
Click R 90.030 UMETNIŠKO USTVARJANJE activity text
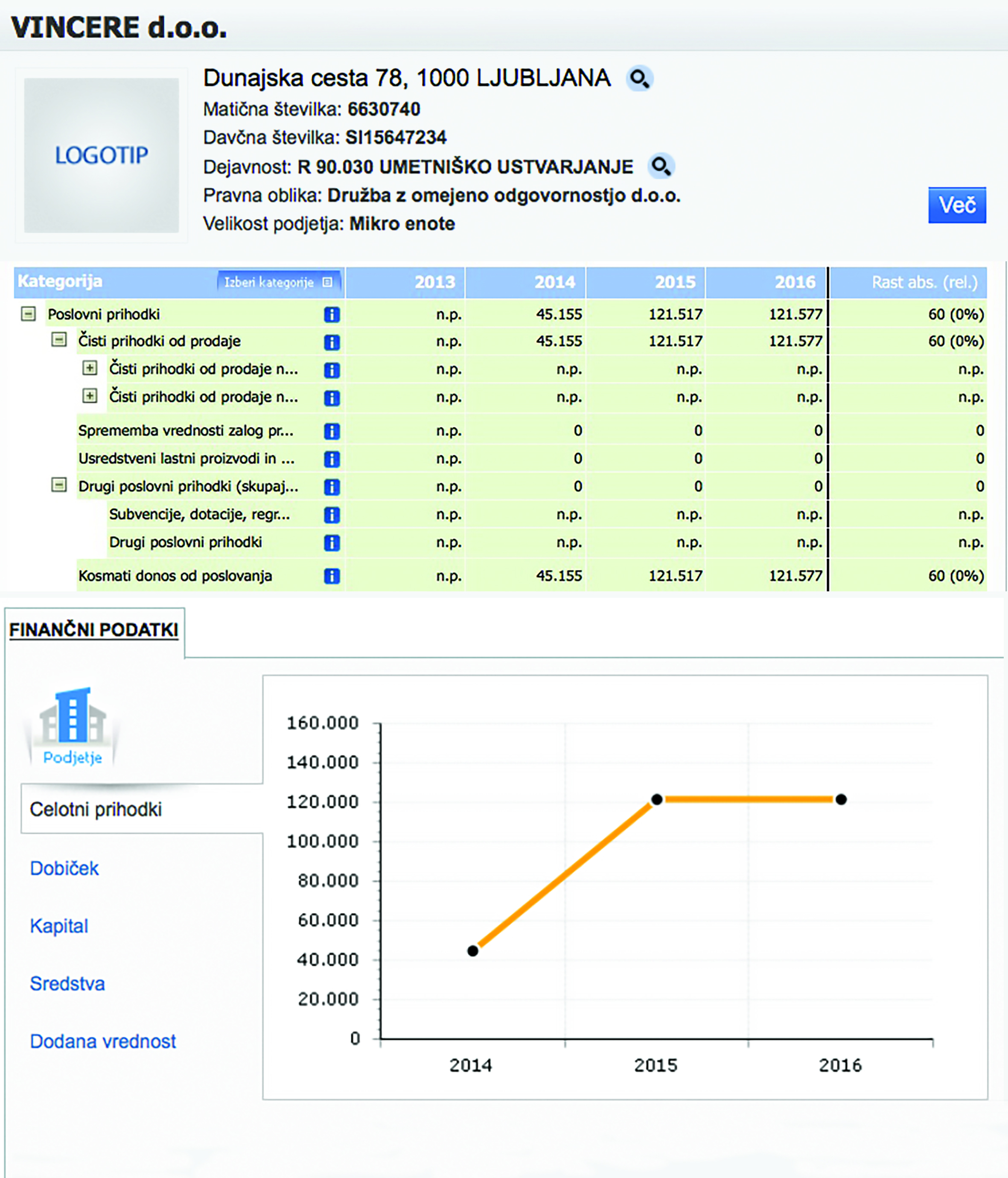[x=465, y=167]
